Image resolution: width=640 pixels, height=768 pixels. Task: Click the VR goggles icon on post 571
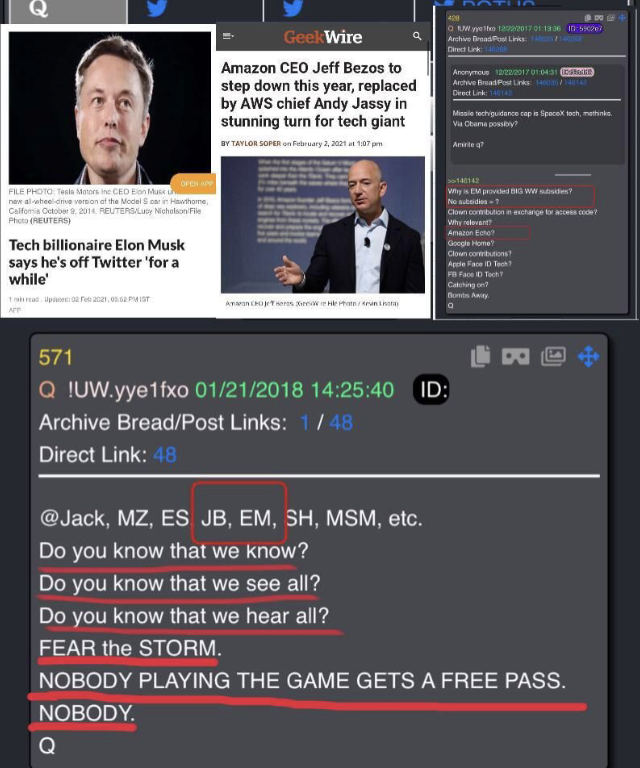[x=516, y=357]
